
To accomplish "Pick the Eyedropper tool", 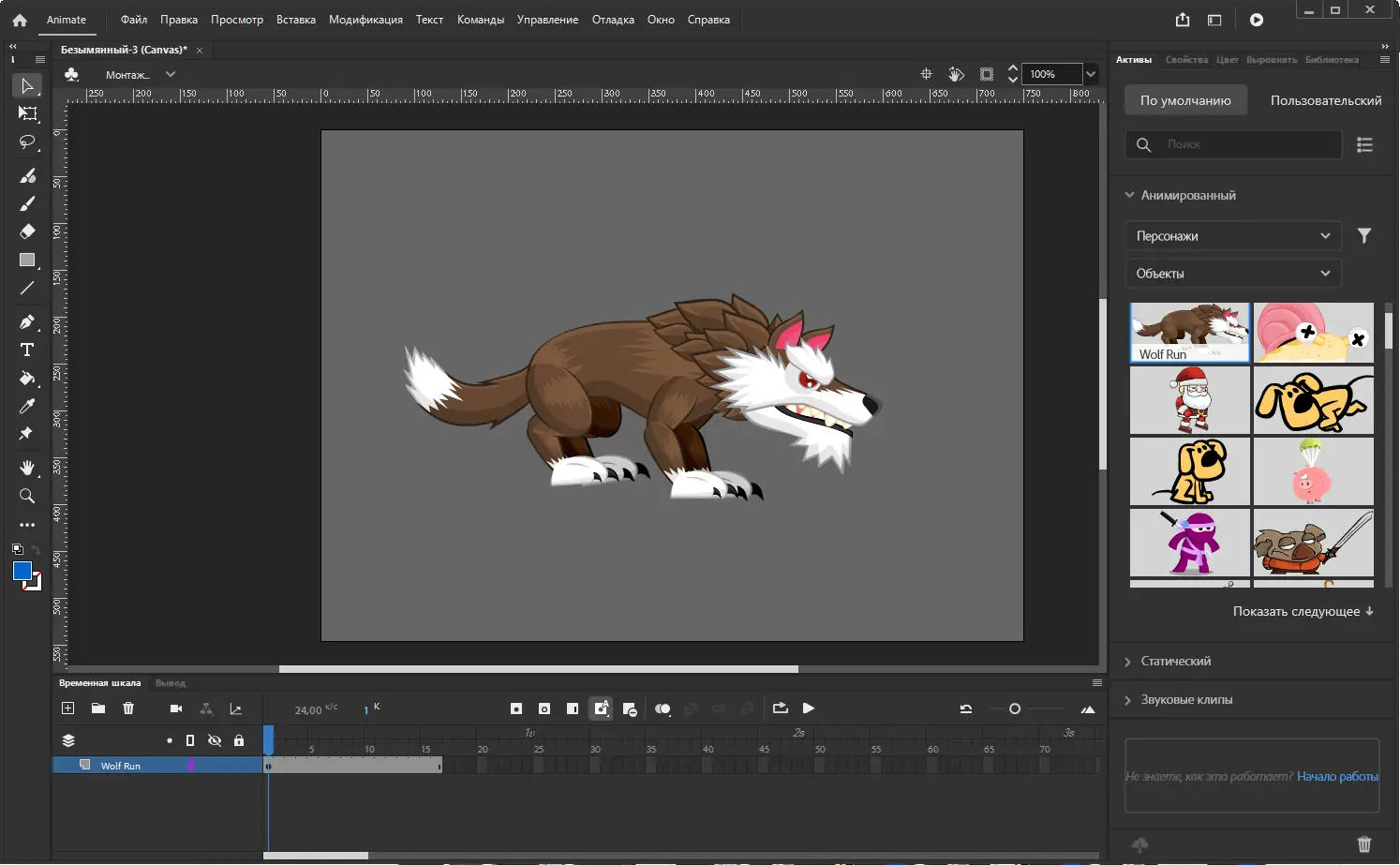I will (x=27, y=406).
